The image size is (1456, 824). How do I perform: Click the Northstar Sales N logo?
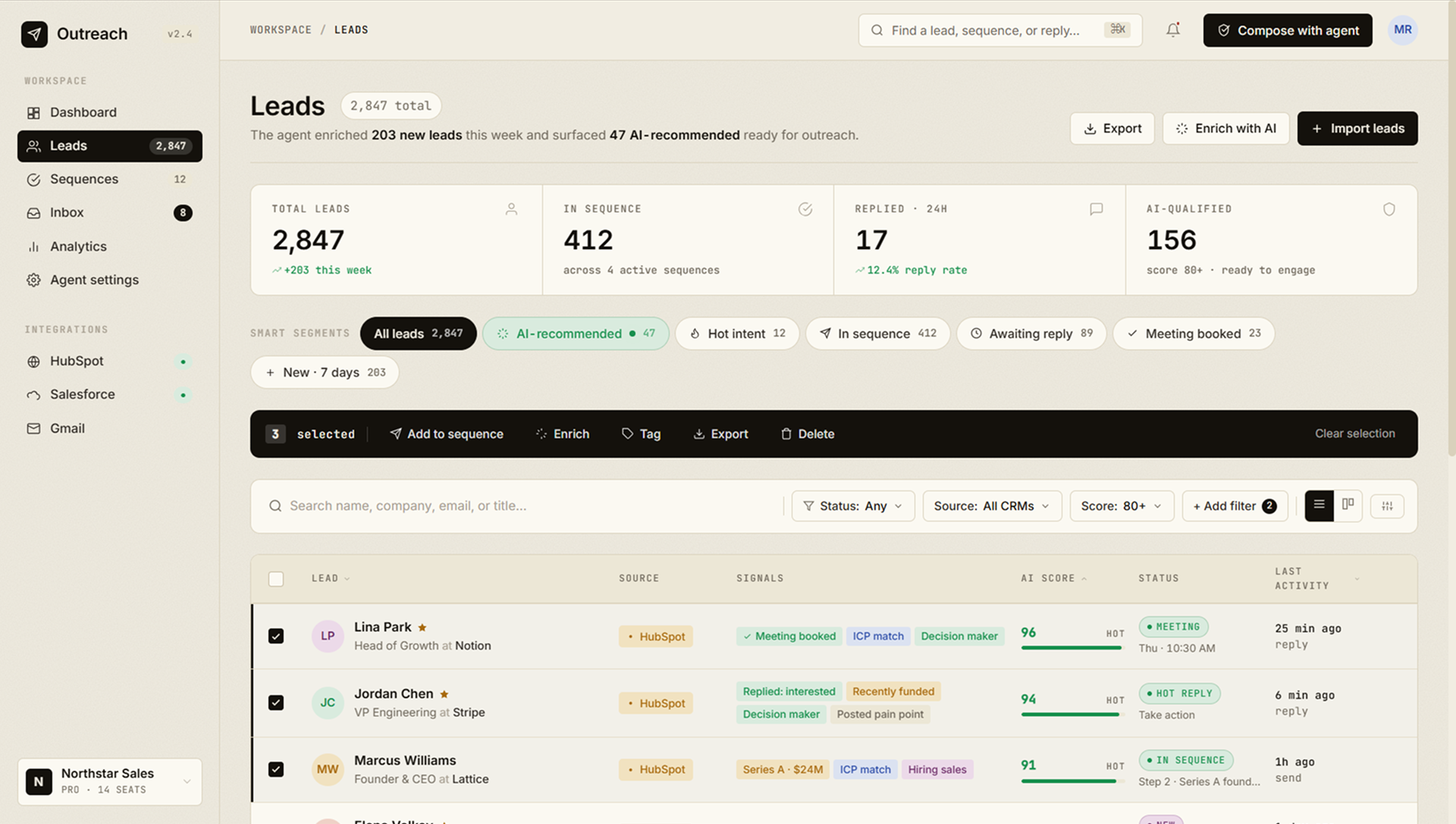[x=39, y=782]
